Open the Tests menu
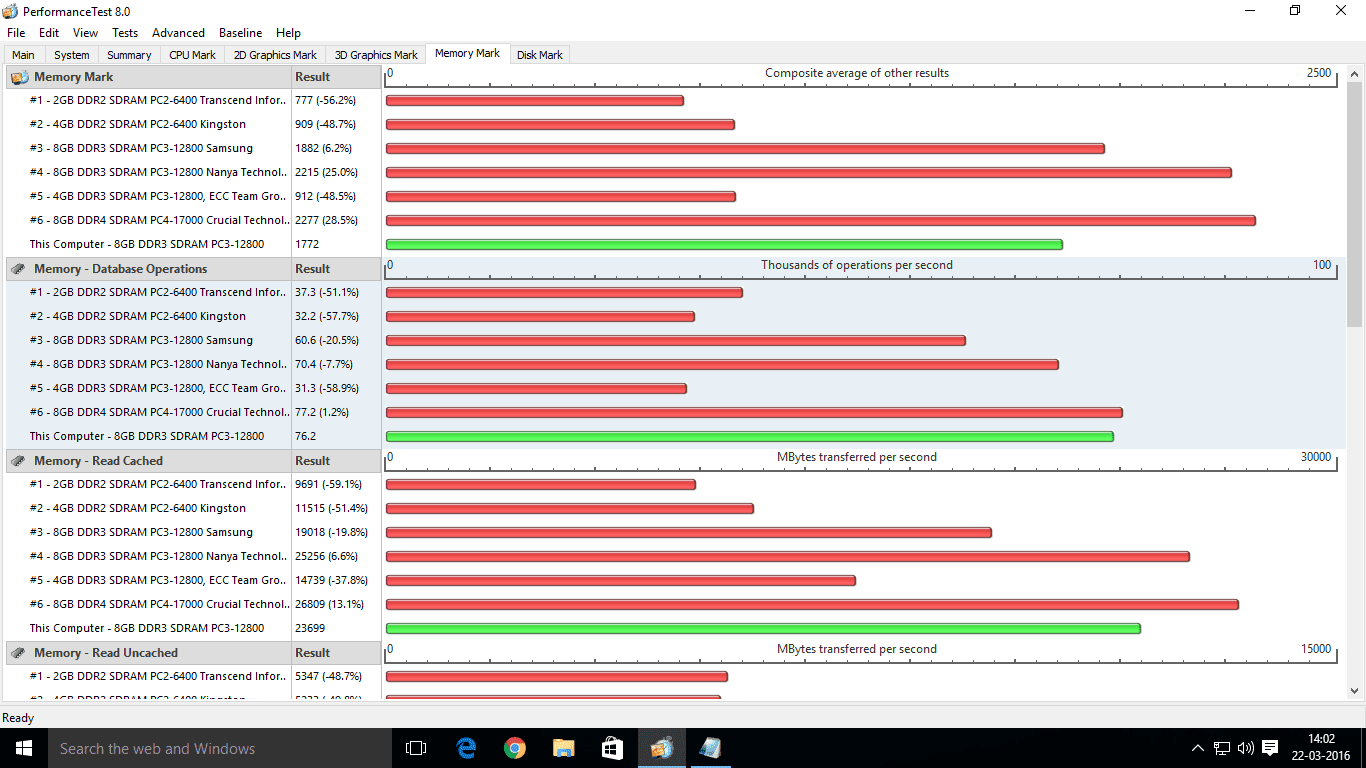This screenshot has width=1366, height=768. click(x=125, y=33)
